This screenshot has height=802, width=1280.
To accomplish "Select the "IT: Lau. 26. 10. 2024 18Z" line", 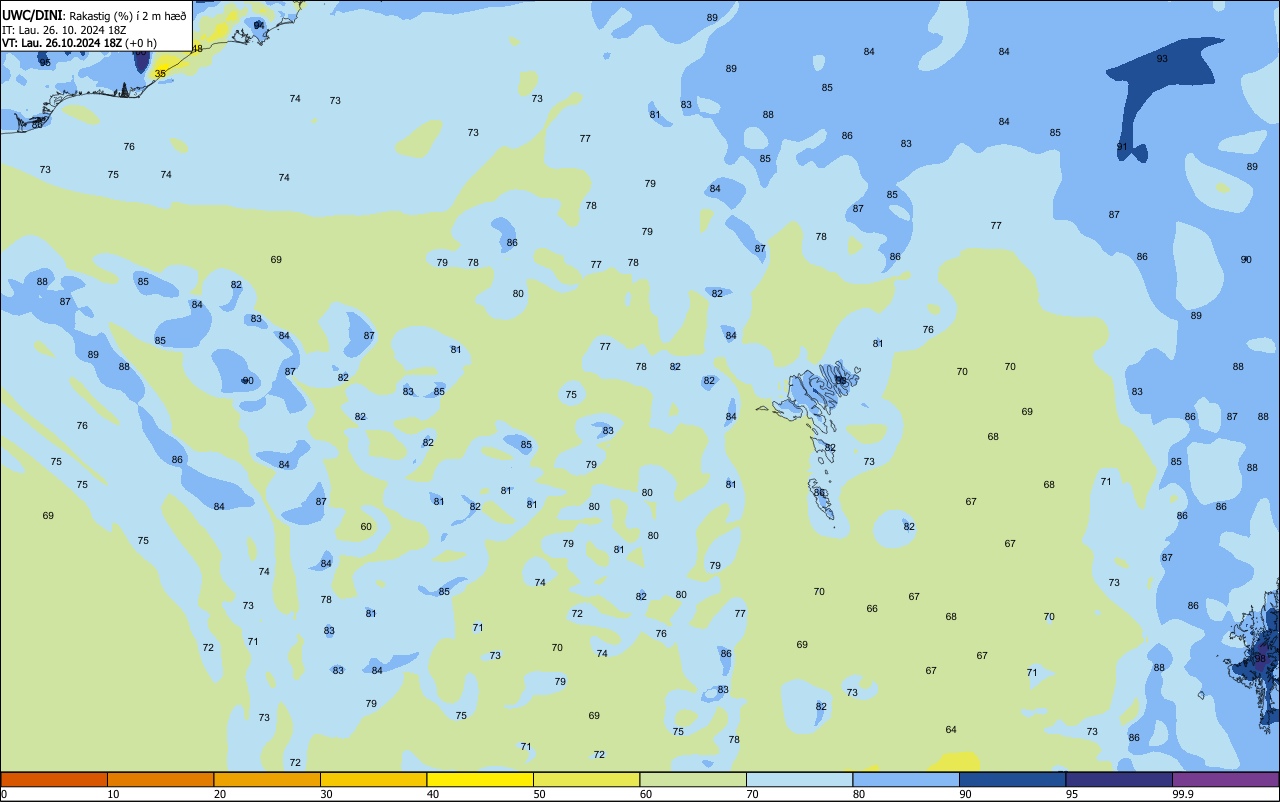I will click(64, 30).
